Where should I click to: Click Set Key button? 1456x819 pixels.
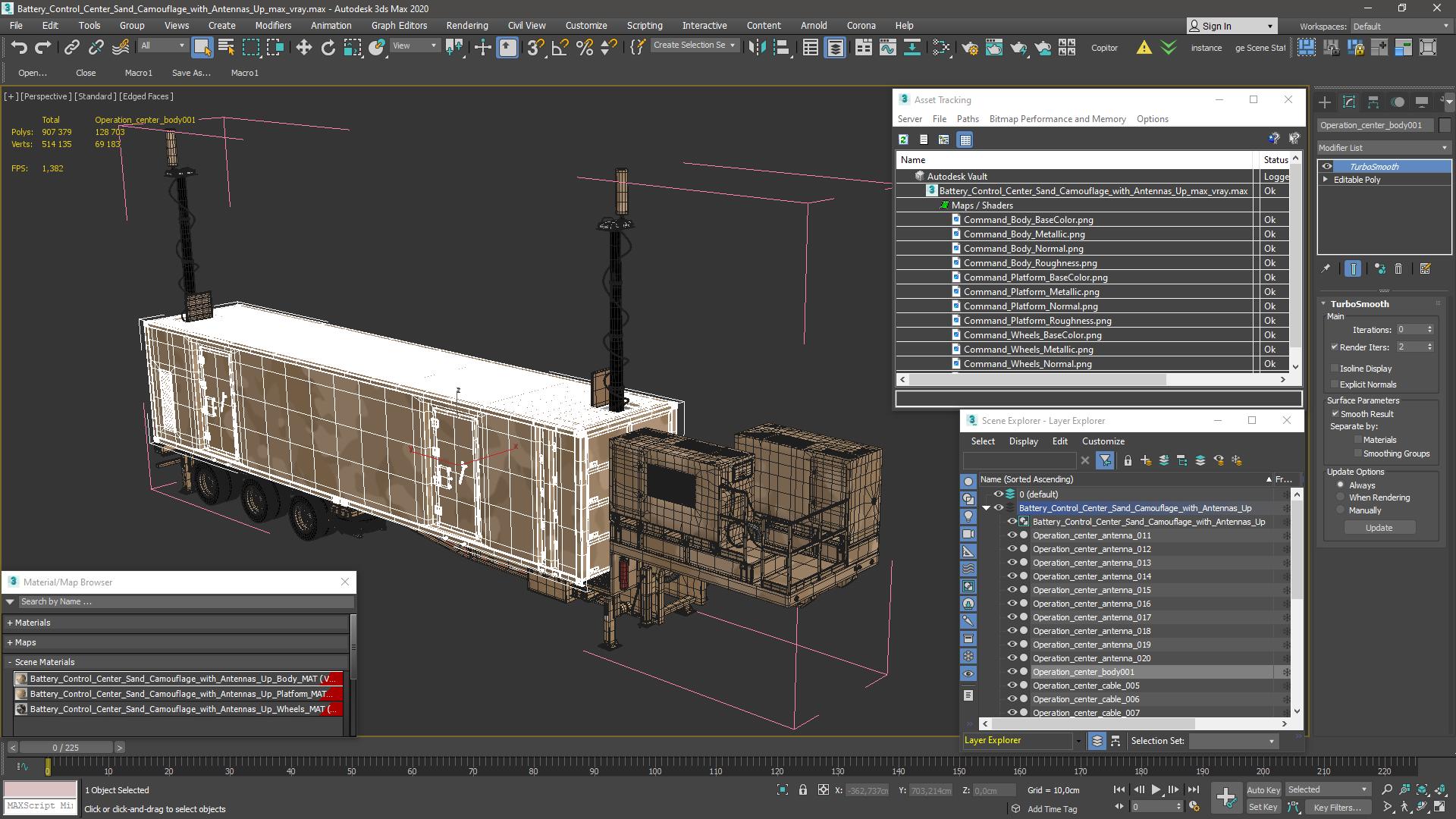coord(1263,808)
